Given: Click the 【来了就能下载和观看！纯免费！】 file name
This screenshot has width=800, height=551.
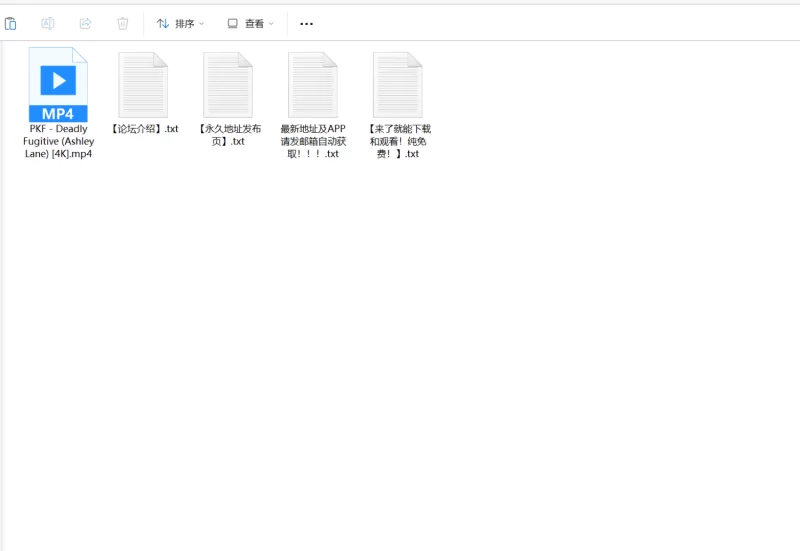Looking at the screenshot, I should click(x=398, y=141).
